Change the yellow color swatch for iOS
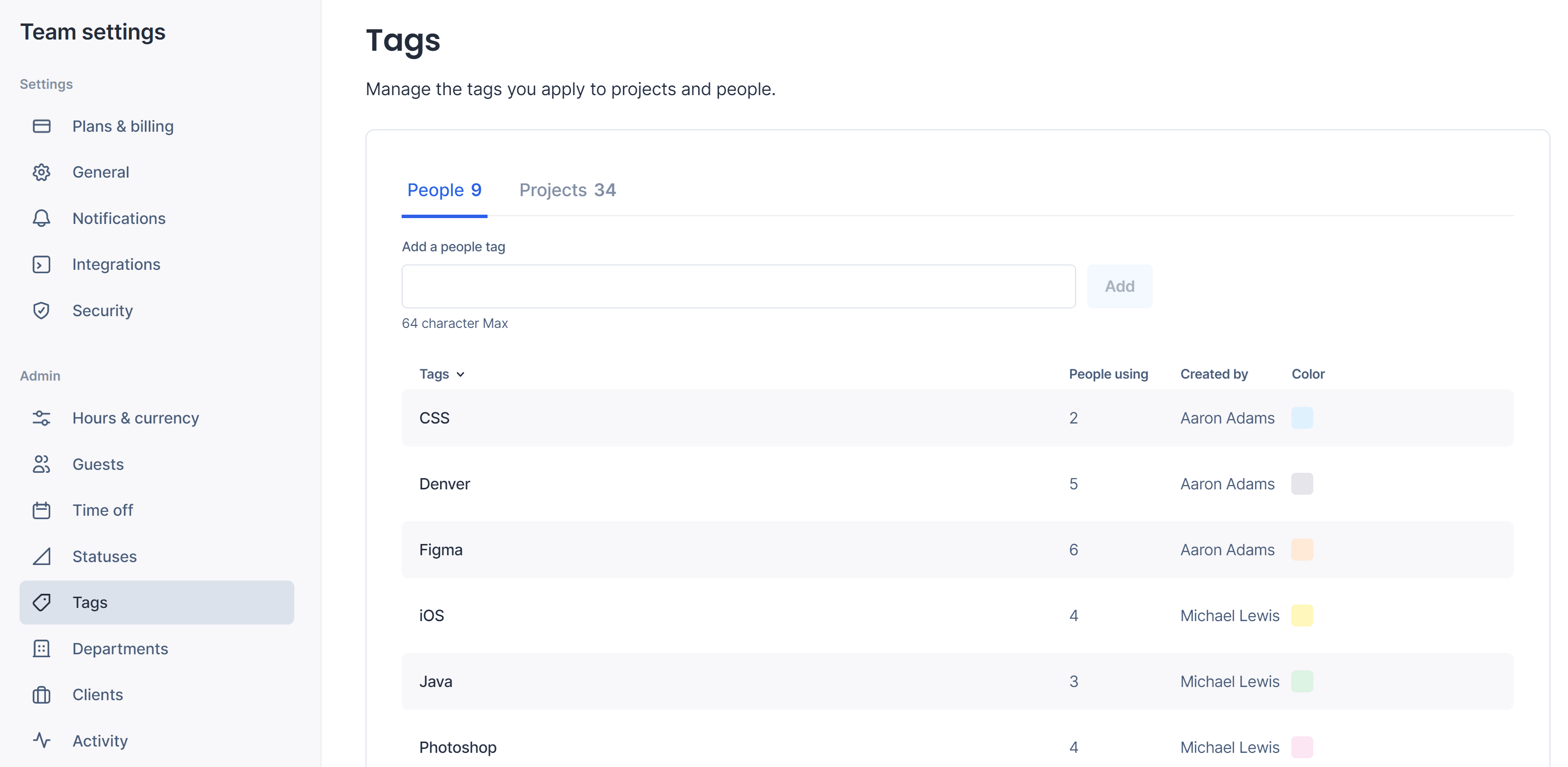Image resolution: width=1568 pixels, height=767 pixels. [1302, 615]
